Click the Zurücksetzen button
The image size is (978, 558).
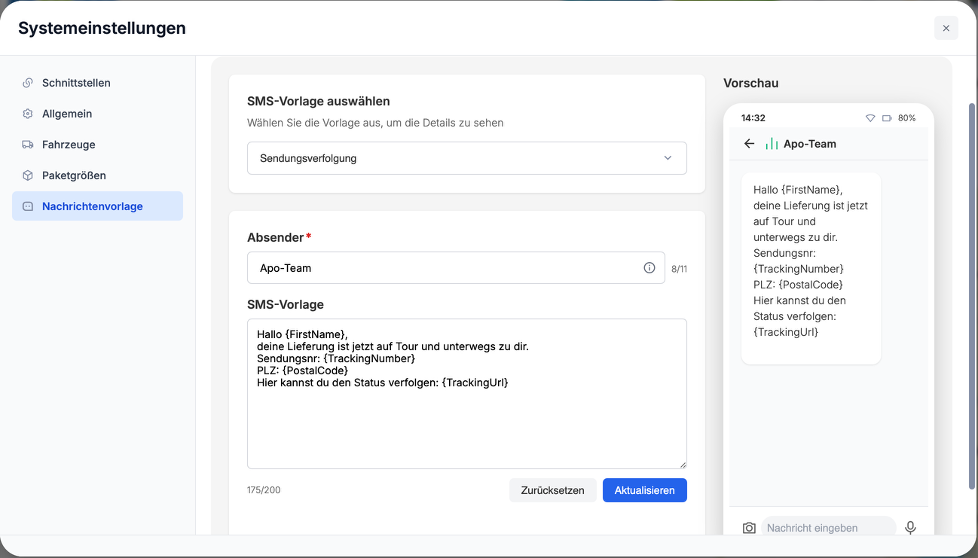click(x=552, y=490)
